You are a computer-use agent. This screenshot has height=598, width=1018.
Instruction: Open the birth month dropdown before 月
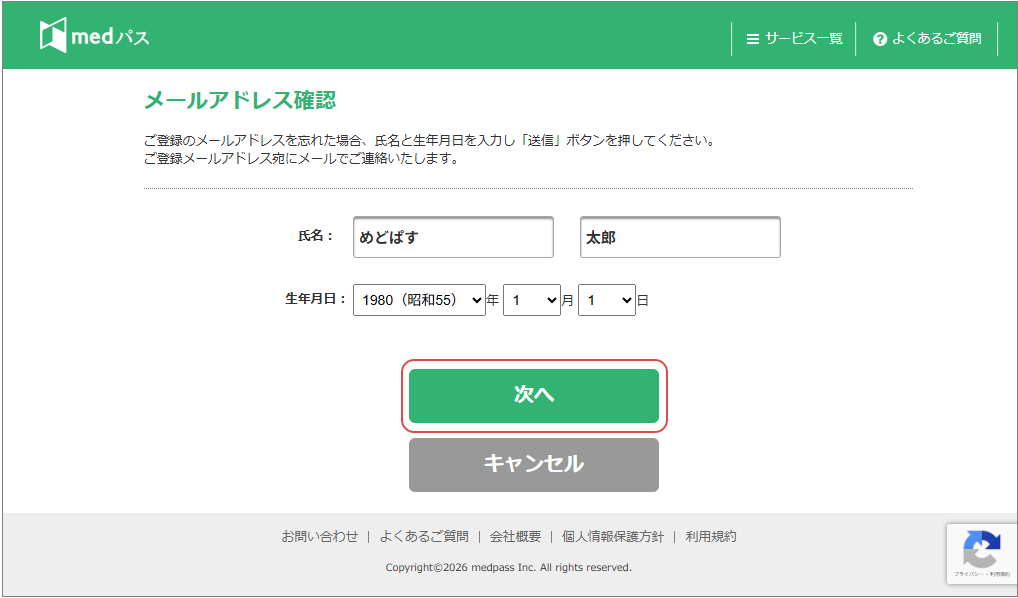(x=531, y=299)
